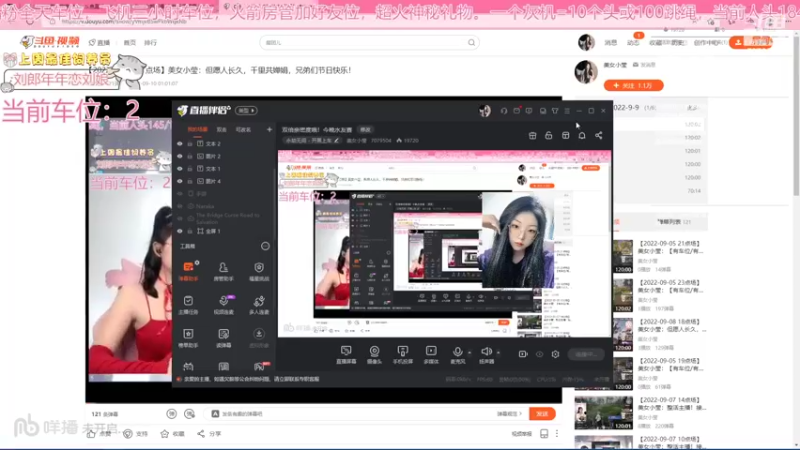Screen dimensions: 800x450
Task: Show the hidden Nanaka source
Action: (180, 206)
